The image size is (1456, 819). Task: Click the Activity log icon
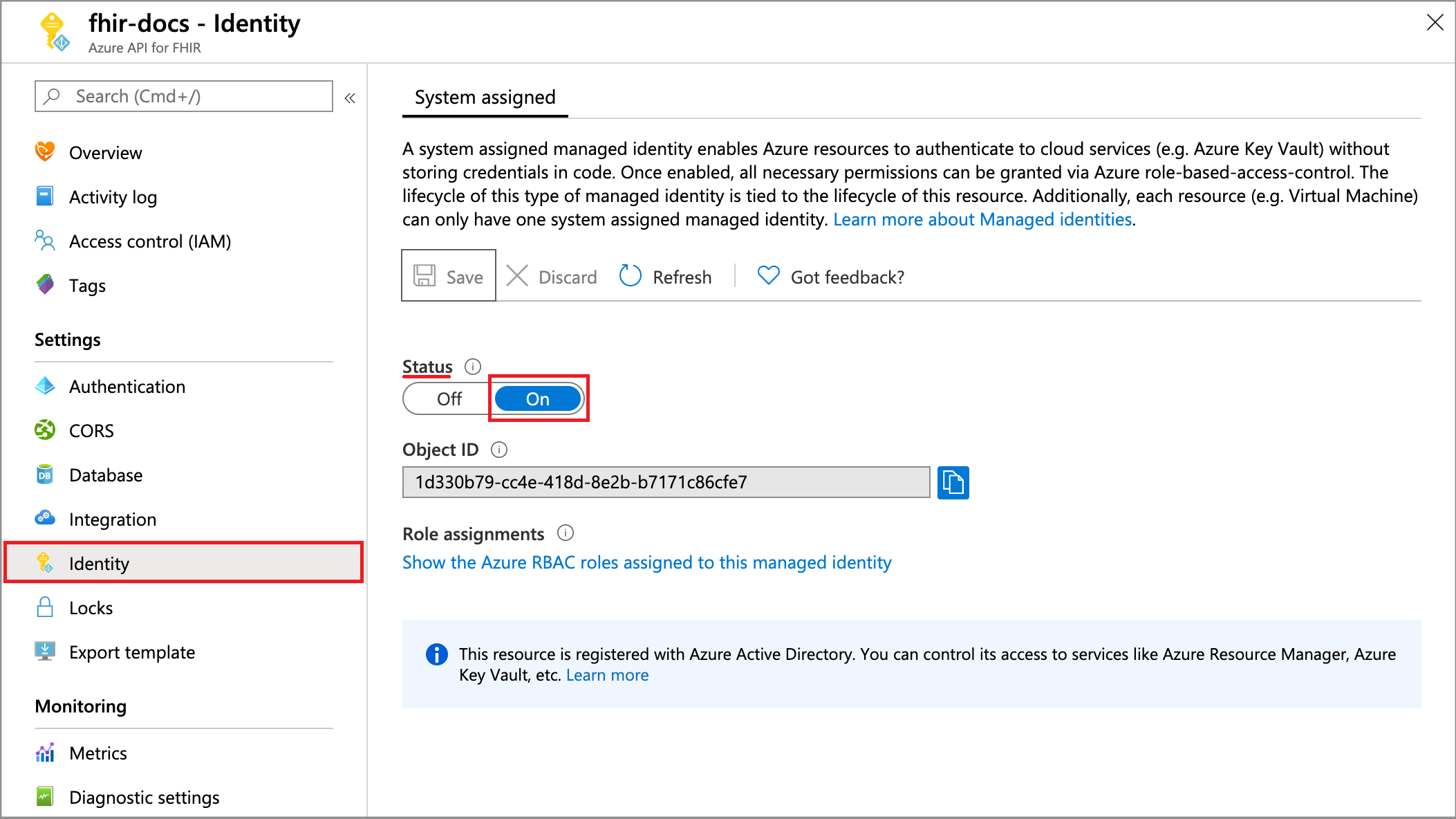45,196
